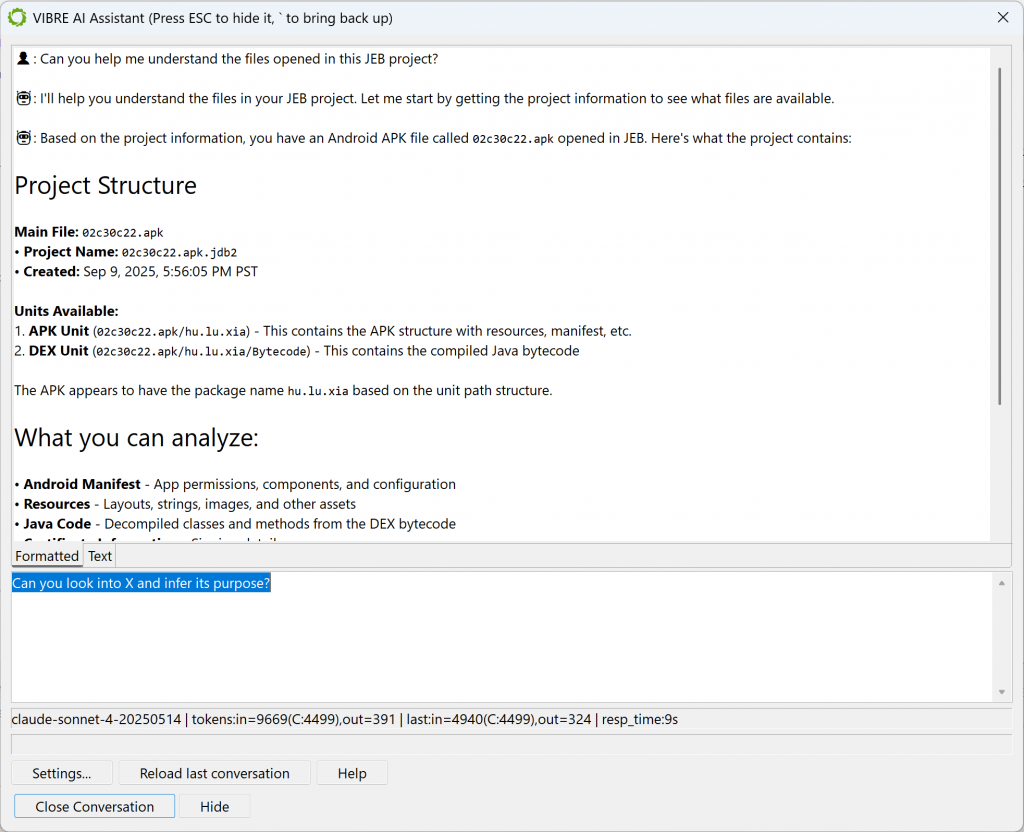Click the down arrow of the input box scrollbar

pyautogui.click(x=1002, y=692)
